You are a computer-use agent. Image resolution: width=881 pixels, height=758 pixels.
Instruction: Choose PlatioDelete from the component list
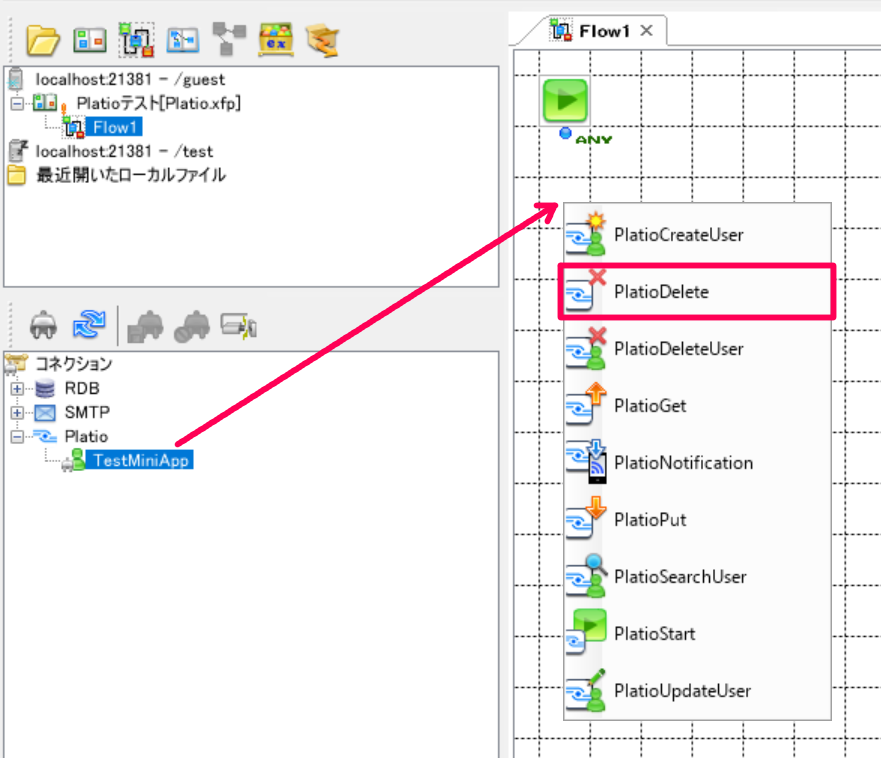[697, 292]
